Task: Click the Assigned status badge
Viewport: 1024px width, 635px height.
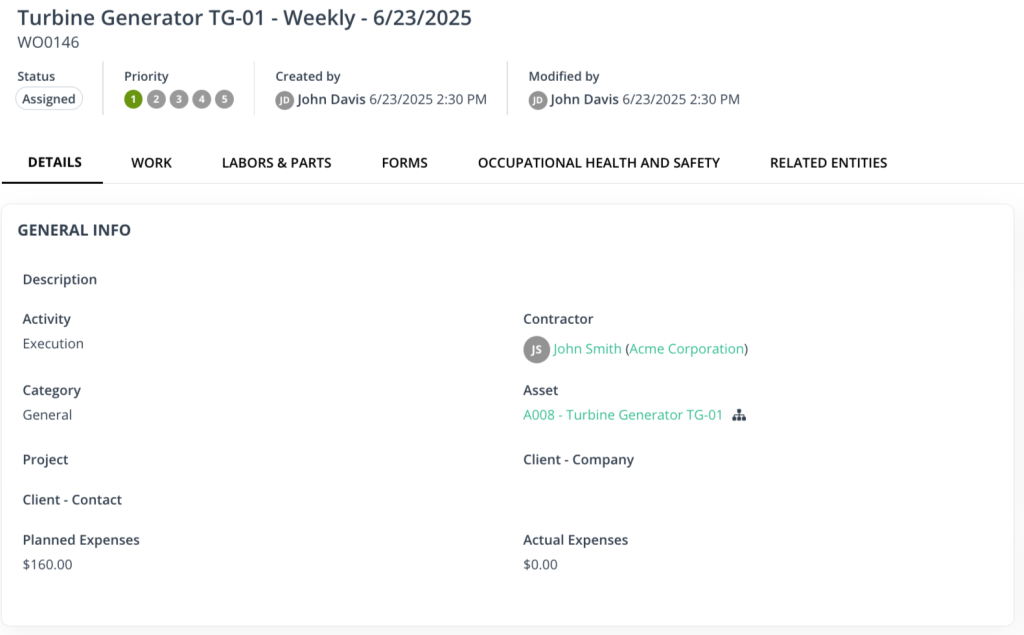Action: pos(48,99)
